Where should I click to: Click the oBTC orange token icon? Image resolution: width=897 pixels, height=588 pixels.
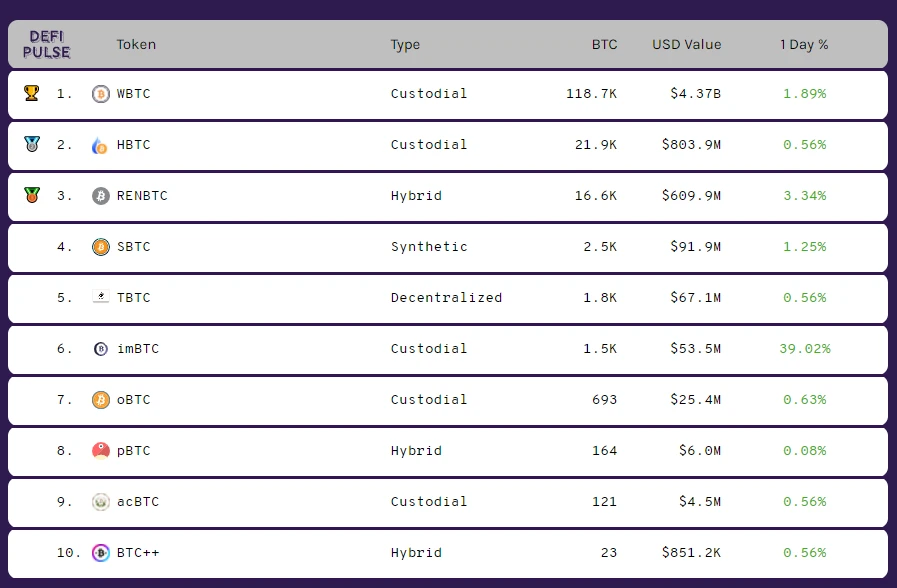coord(101,400)
